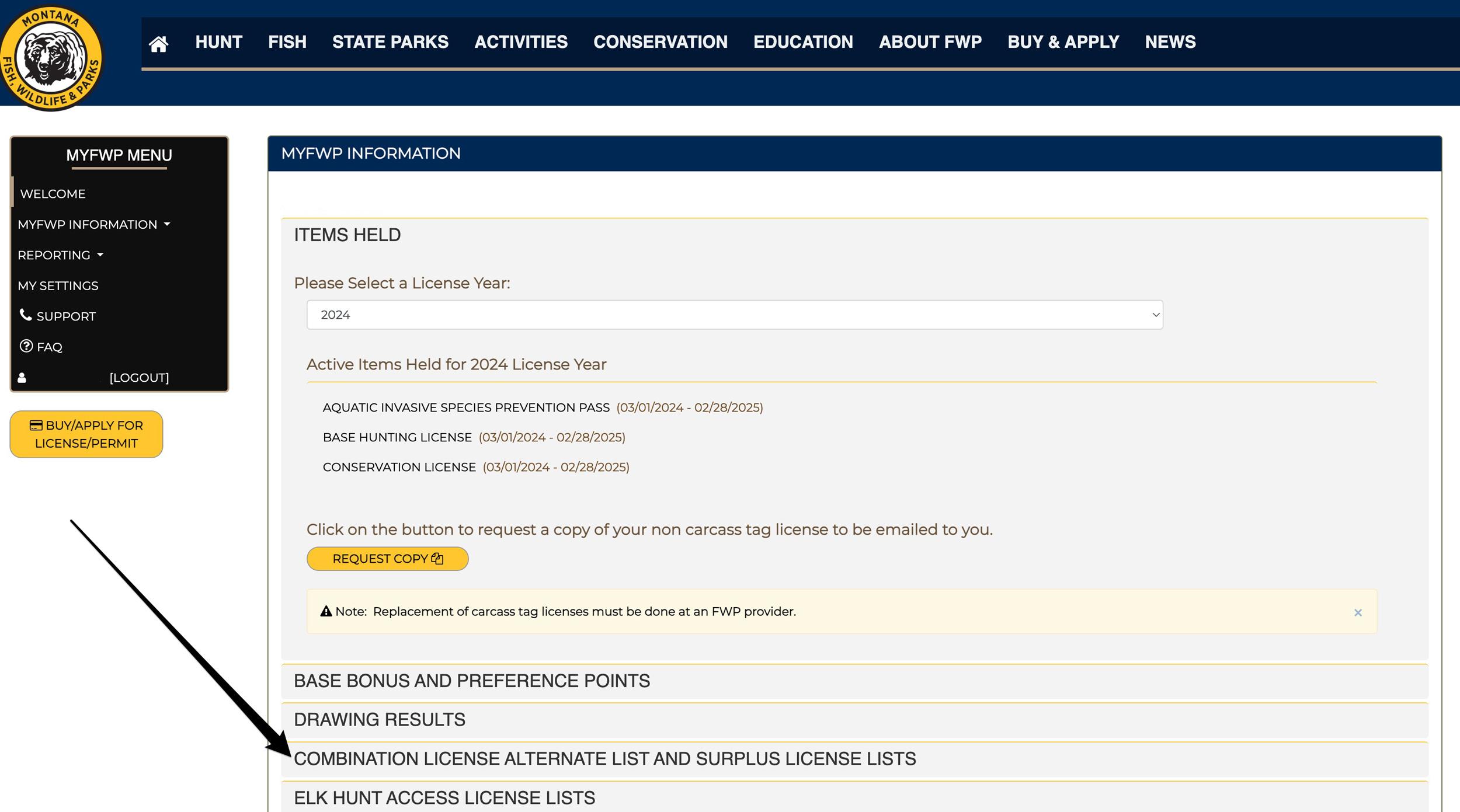Click the warning triangle in the note banner
This screenshot has width=1460, height=812.
click(x=326, y=611)
